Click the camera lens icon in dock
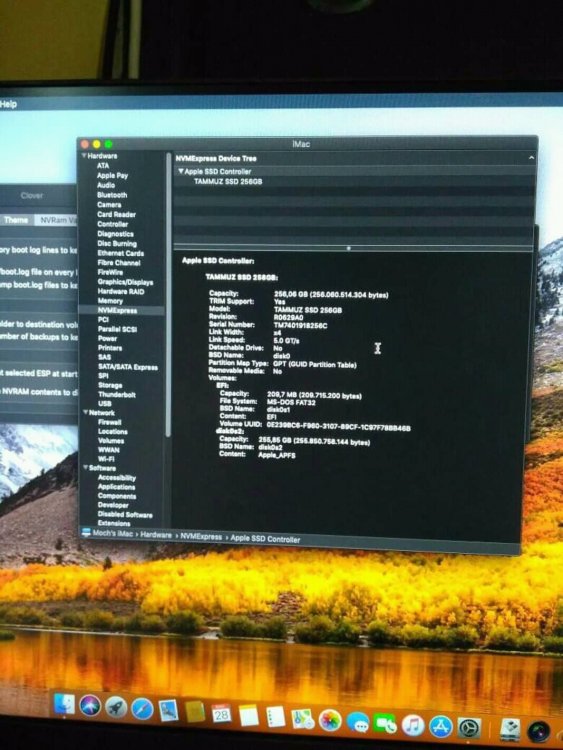Viewport: 563px width, 750px height. 539,732
